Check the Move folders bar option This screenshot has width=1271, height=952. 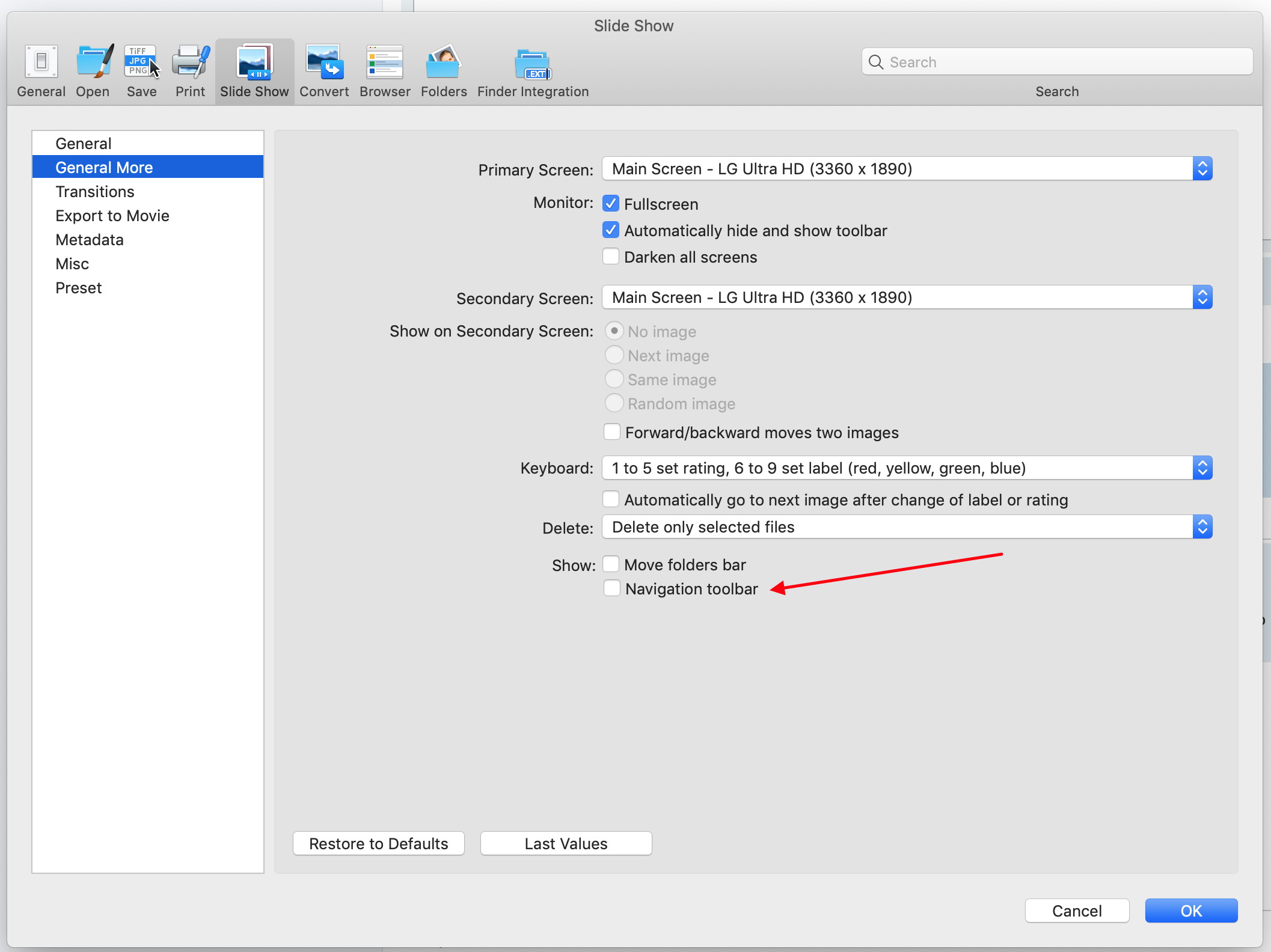click(x=611, y=564)
